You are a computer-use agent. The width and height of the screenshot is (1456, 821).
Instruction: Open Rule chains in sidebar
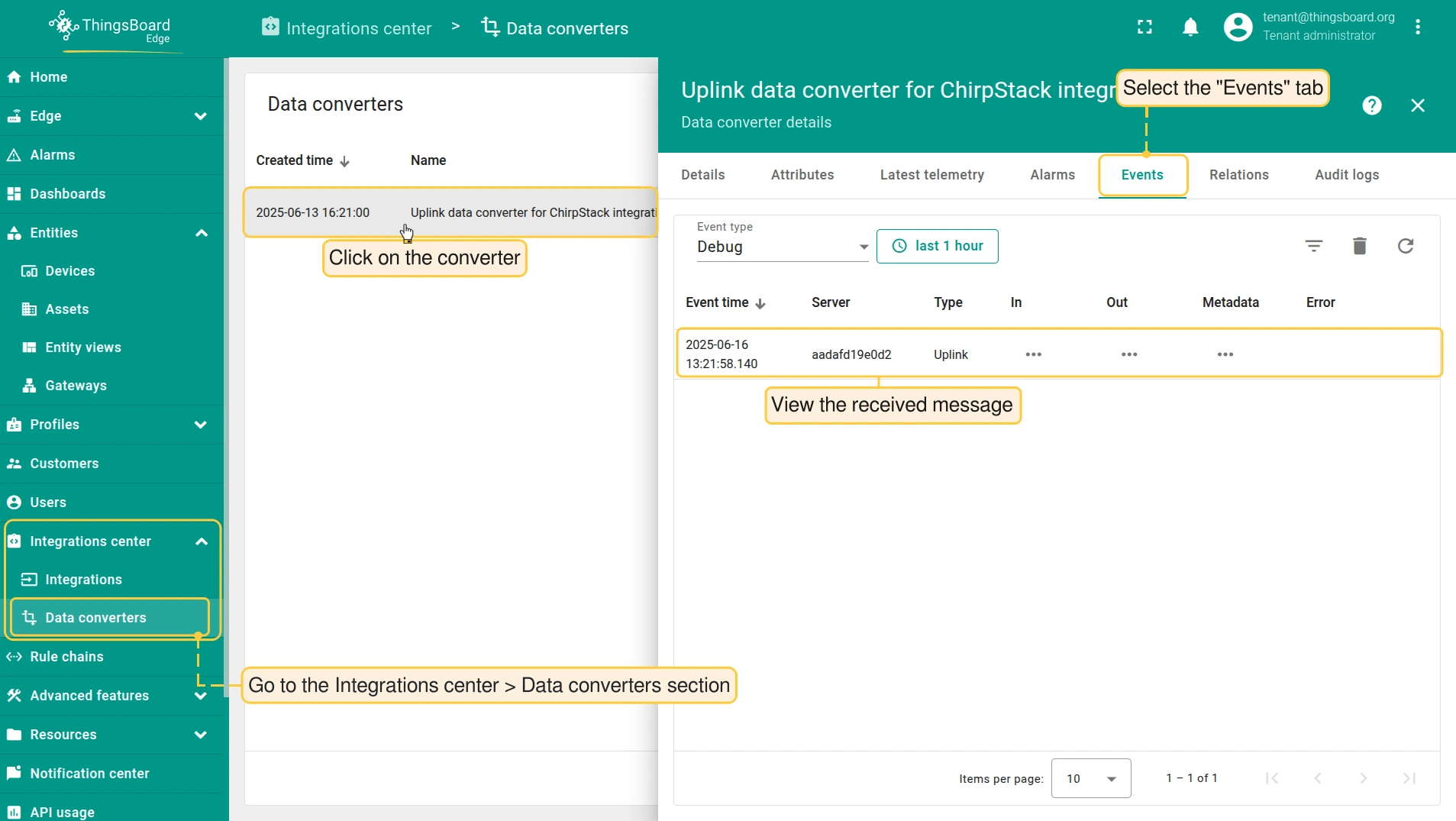pos(66,657)
